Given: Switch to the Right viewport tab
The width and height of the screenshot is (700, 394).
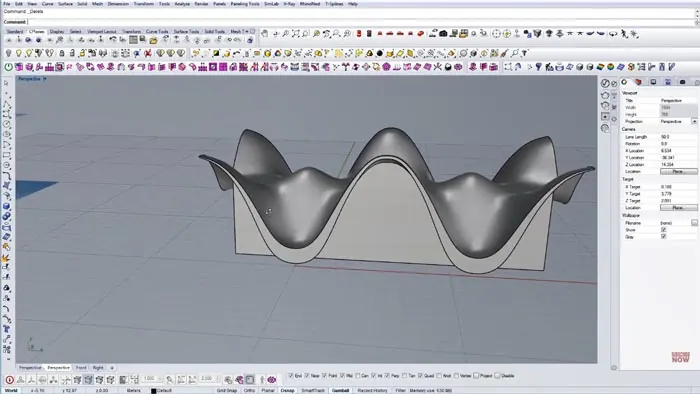Looking at the screenshot, I should click(98, 368).
